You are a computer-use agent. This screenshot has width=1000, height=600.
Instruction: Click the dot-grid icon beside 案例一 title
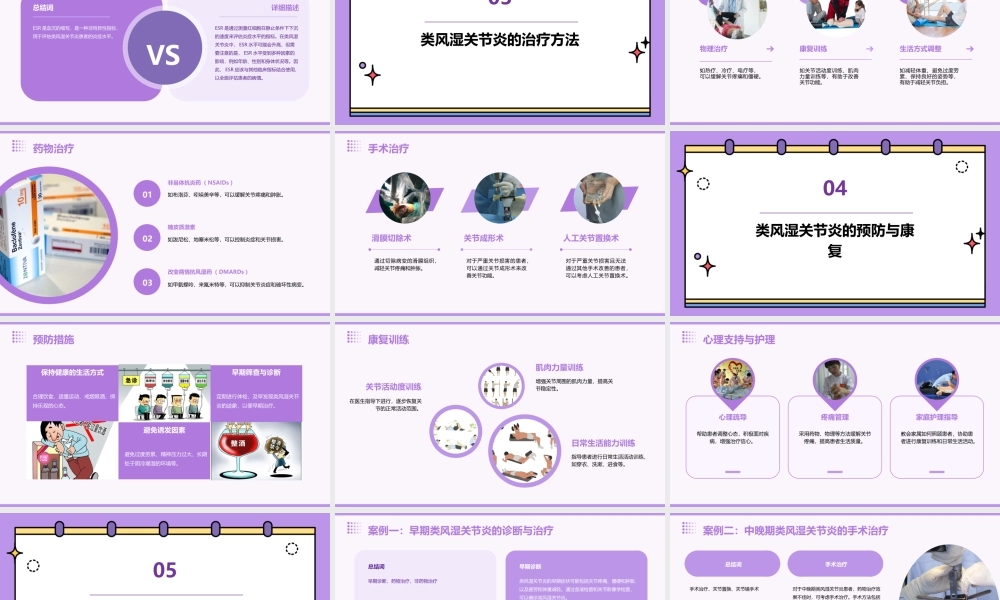[353, 527]
